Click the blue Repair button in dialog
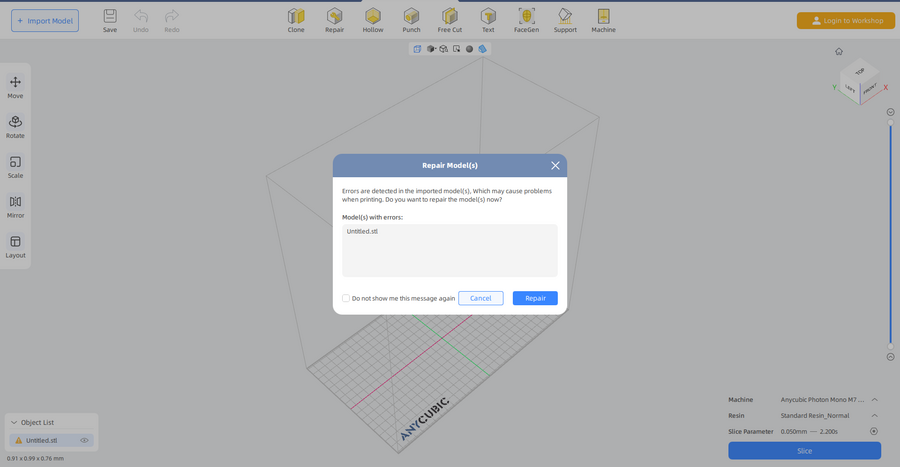 (535, 298)
